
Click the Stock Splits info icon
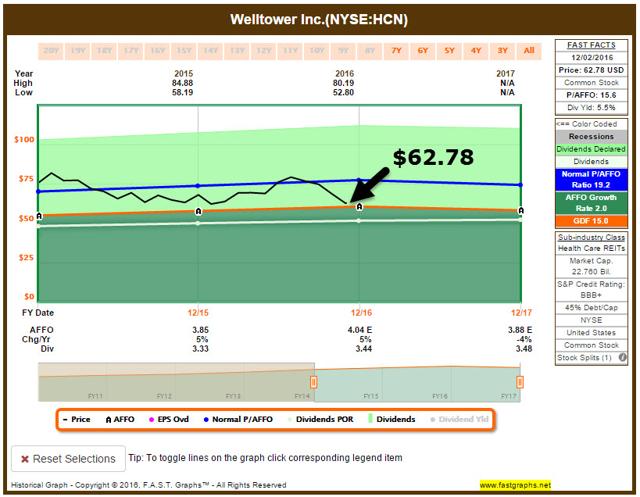point(622,357)
